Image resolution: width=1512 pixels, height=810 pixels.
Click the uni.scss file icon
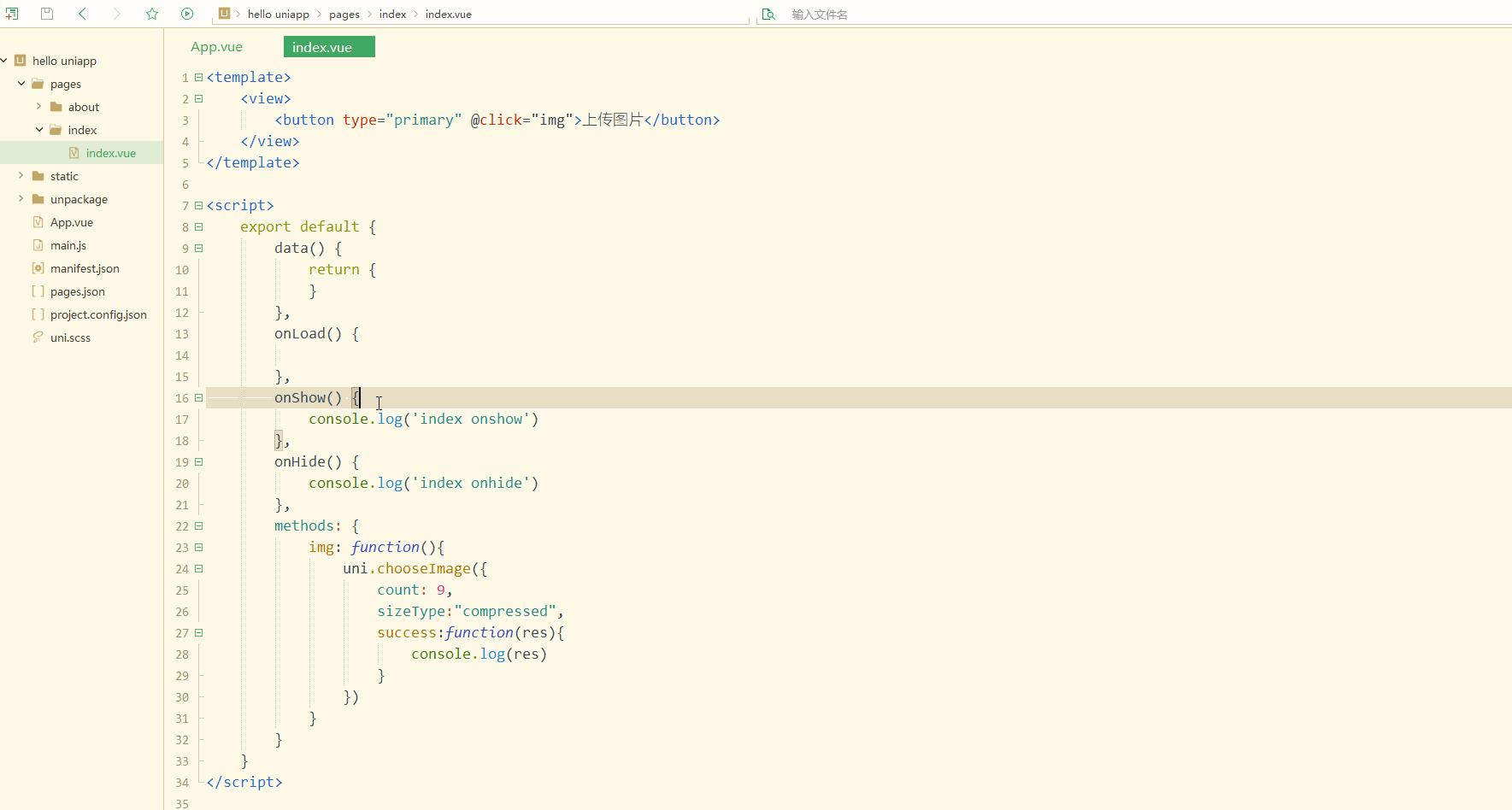[x=38, y=337]
